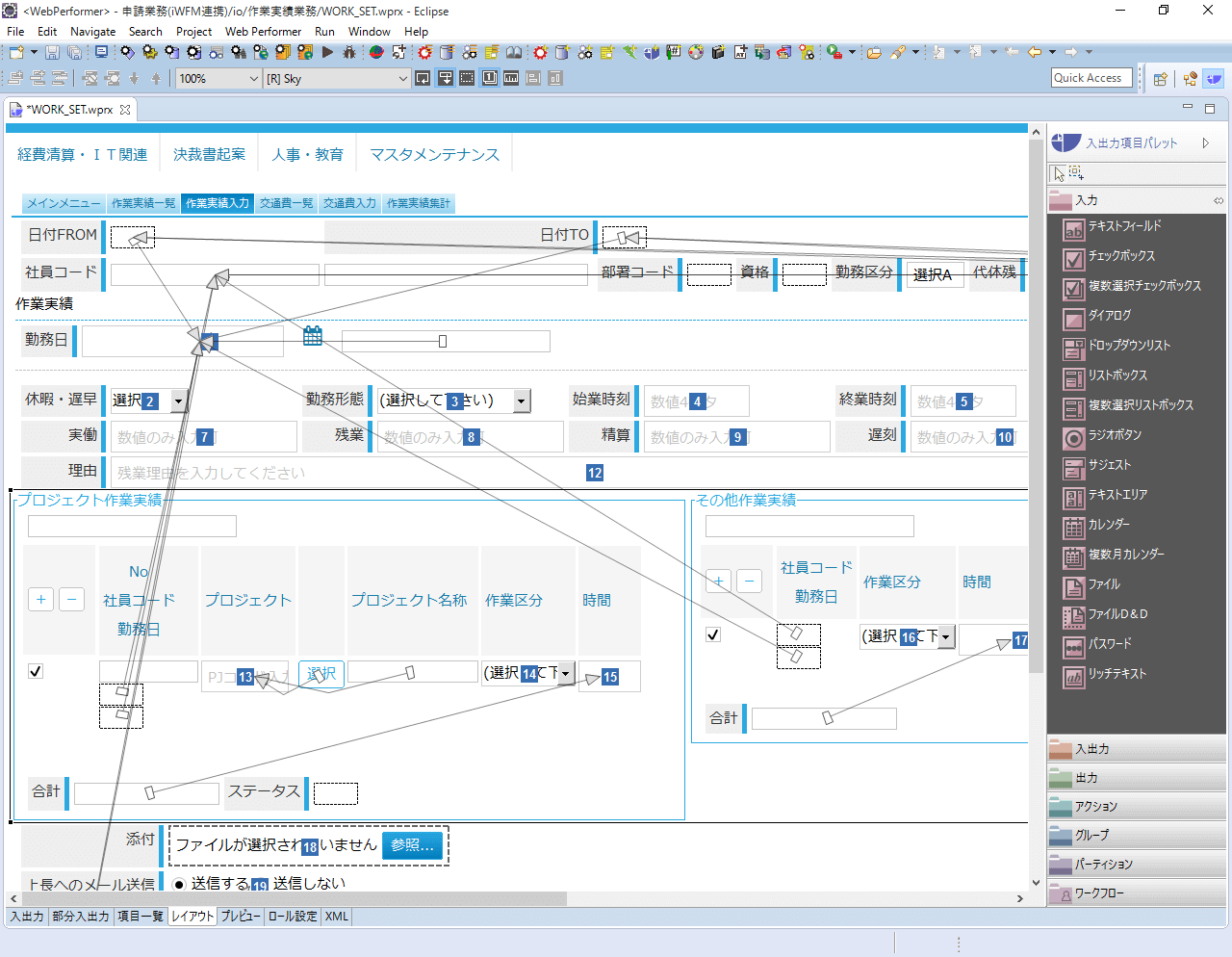Click the 参照... file browse button
This screenshot has height=957, width=1232.
point(413,845)
